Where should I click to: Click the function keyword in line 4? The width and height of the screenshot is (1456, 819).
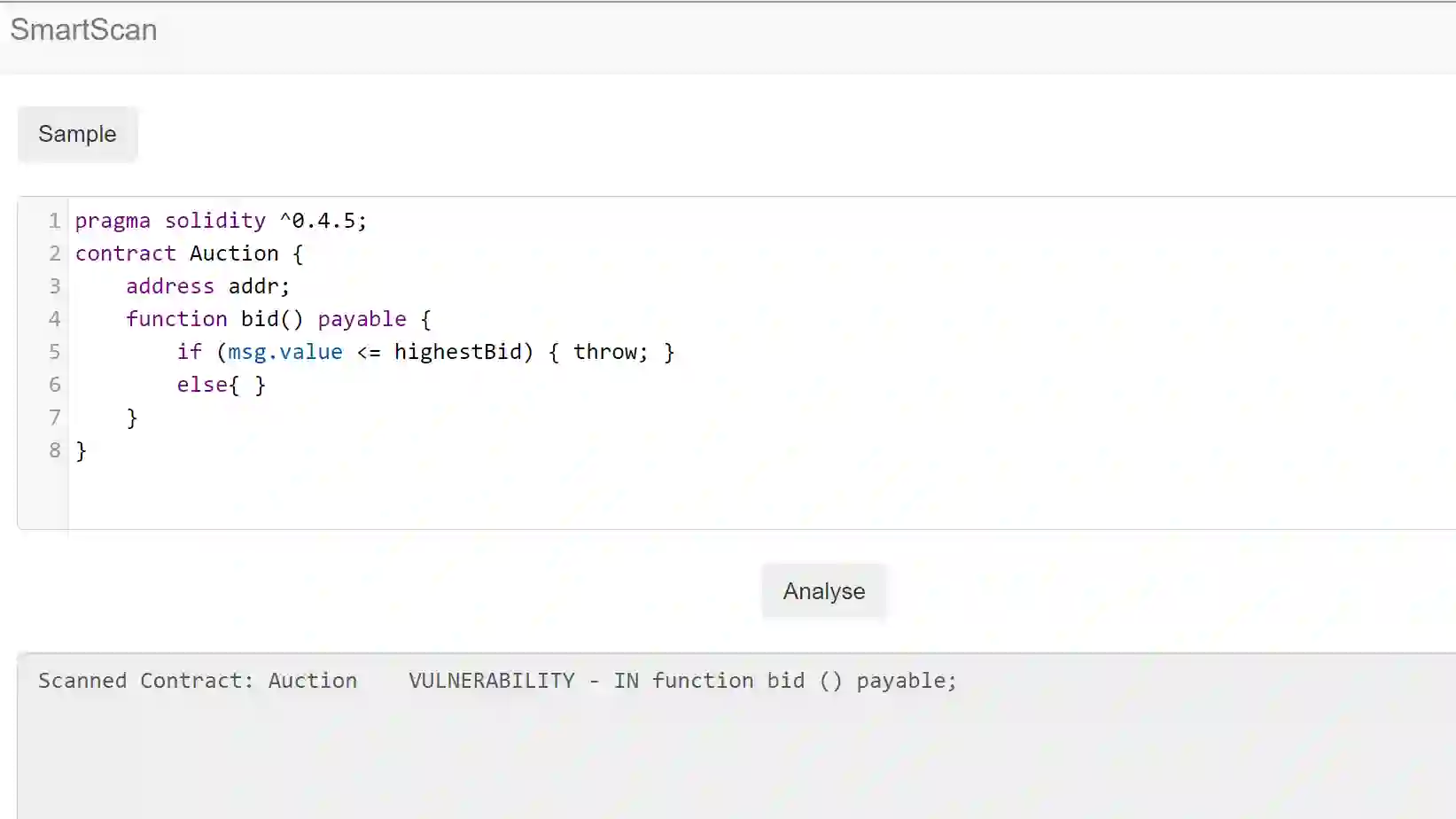pyautogui.click(x=176, y=319)
